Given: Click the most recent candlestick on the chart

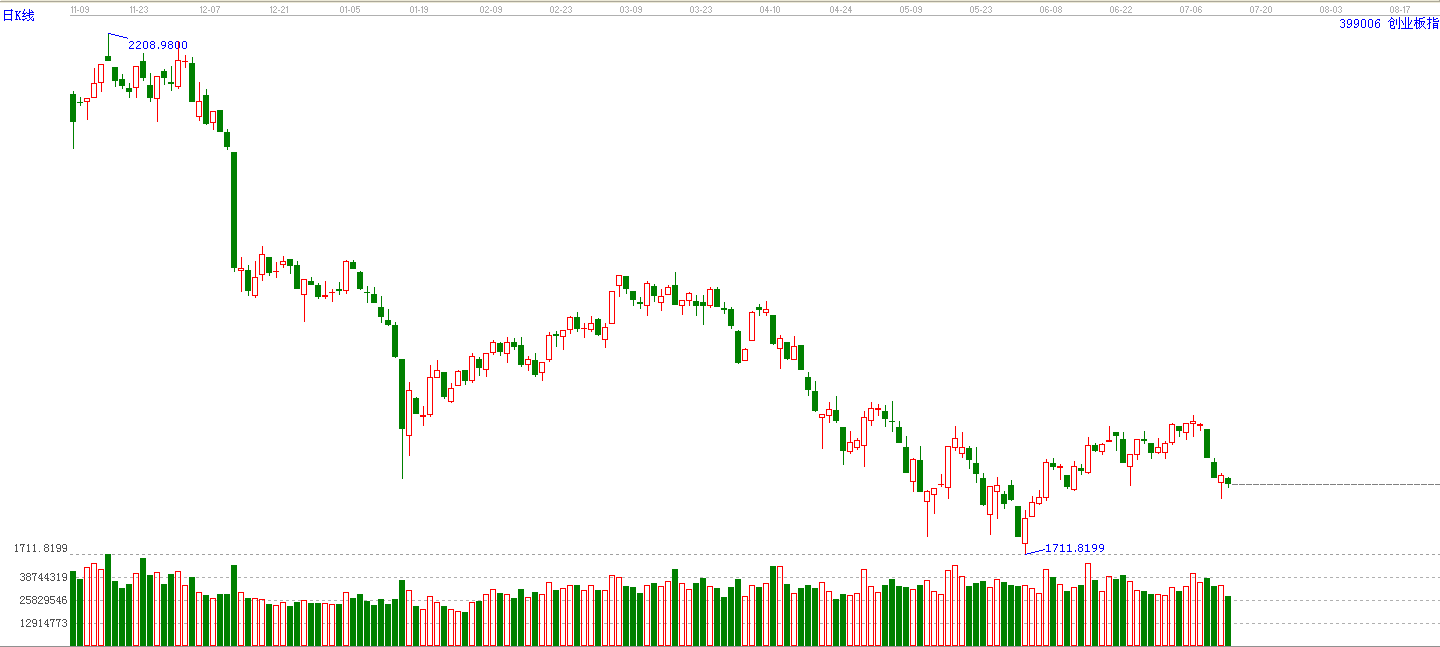Looking at the screenshot, I should click(x=1228, y=482).
